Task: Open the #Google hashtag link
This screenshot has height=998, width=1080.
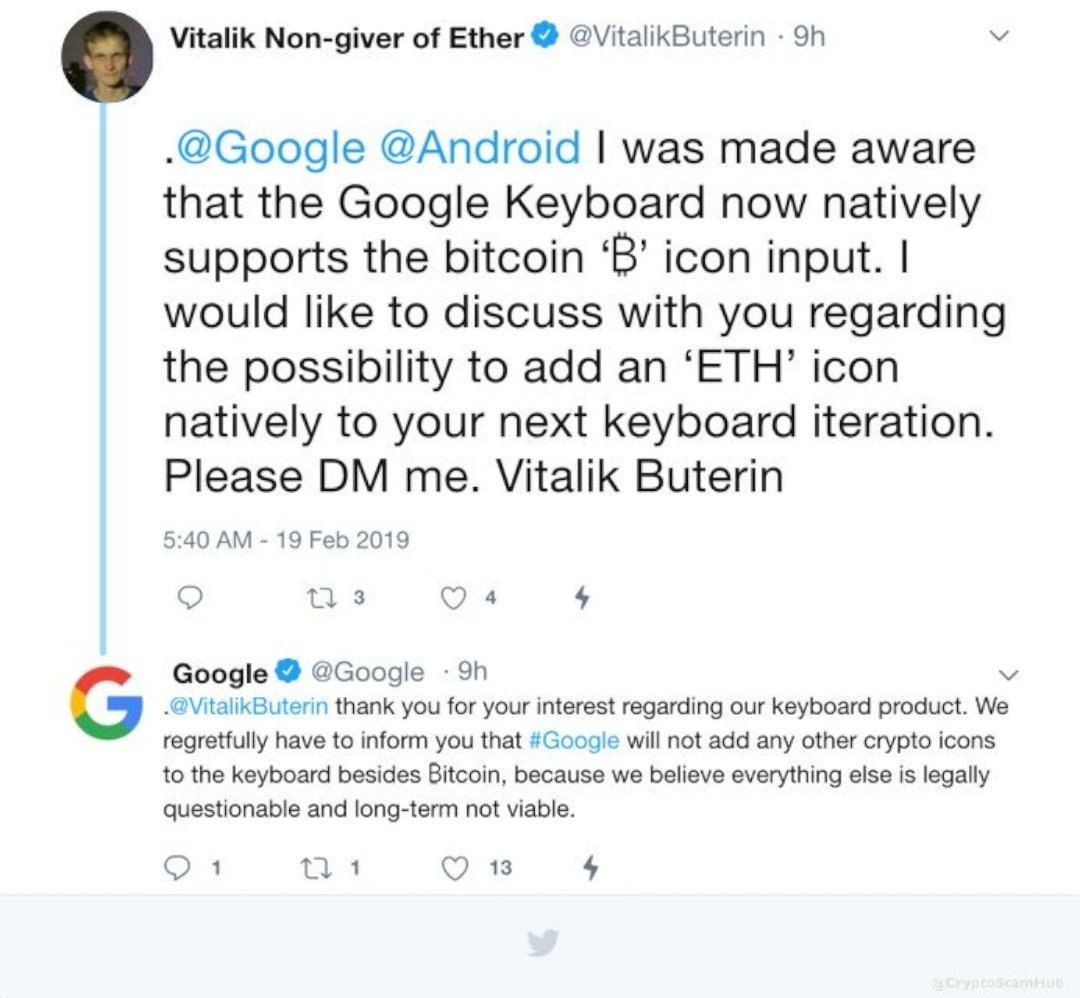Action: click(x=571, y=741)
